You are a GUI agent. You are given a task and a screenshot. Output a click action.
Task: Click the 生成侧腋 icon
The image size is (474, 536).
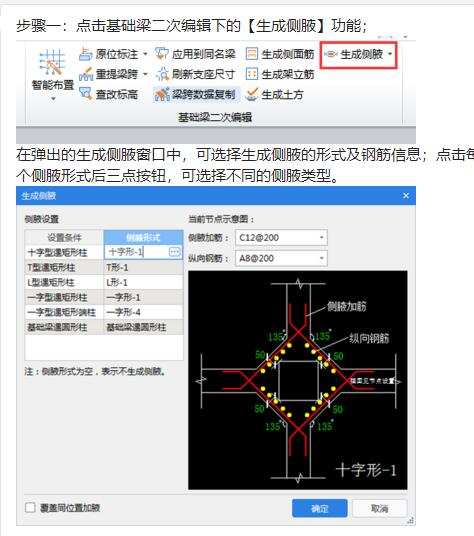(x=331, y=54)
